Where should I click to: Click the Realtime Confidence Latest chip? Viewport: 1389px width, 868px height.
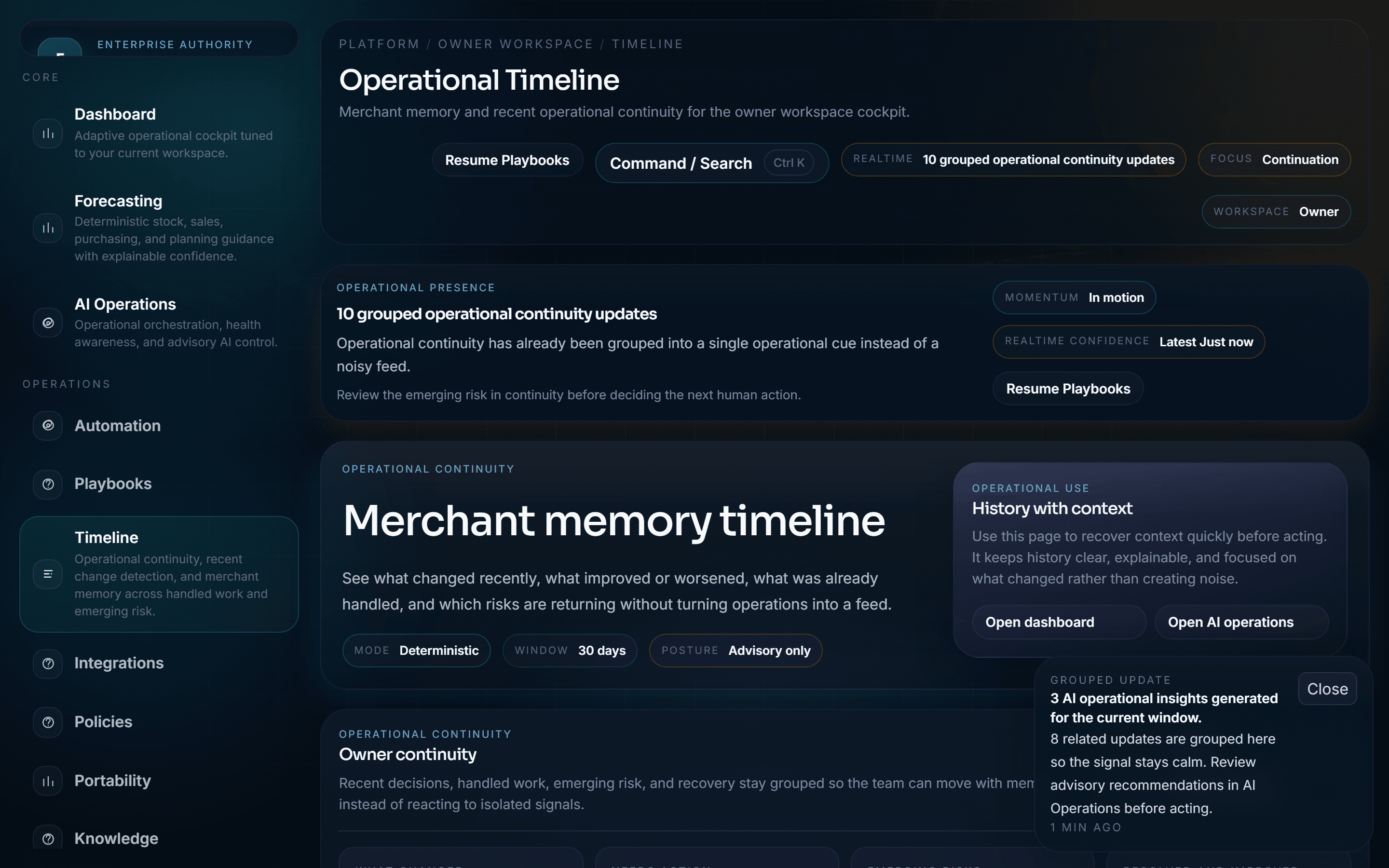tap(1129, 341)
